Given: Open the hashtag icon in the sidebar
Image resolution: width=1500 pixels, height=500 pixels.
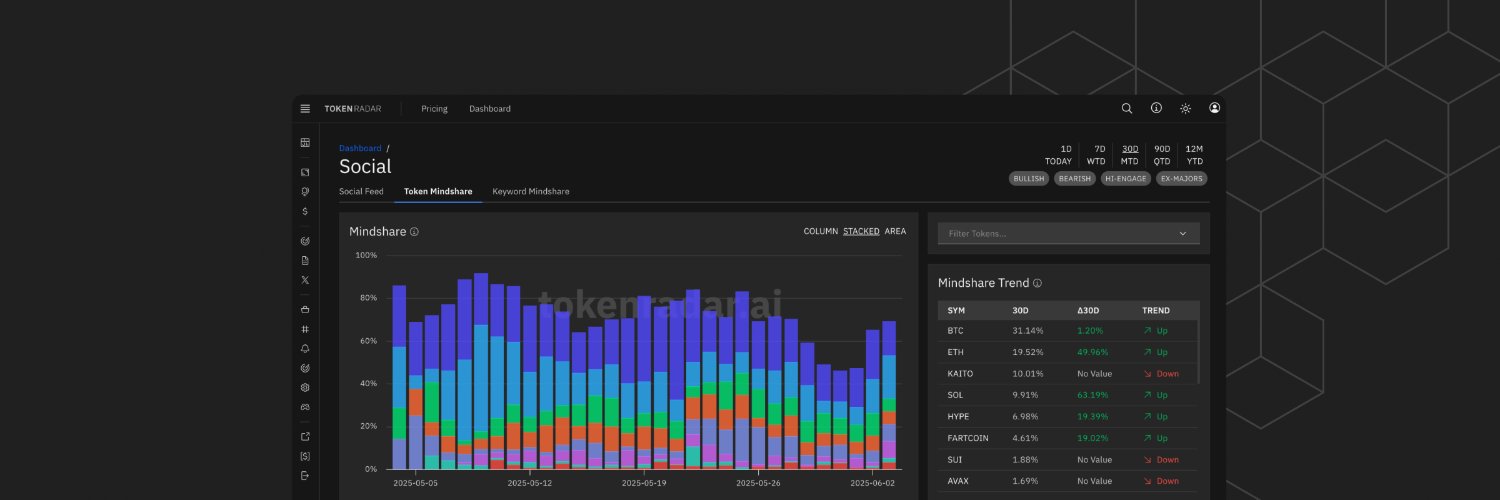Looking at the screenshot, I should (305, 329).
